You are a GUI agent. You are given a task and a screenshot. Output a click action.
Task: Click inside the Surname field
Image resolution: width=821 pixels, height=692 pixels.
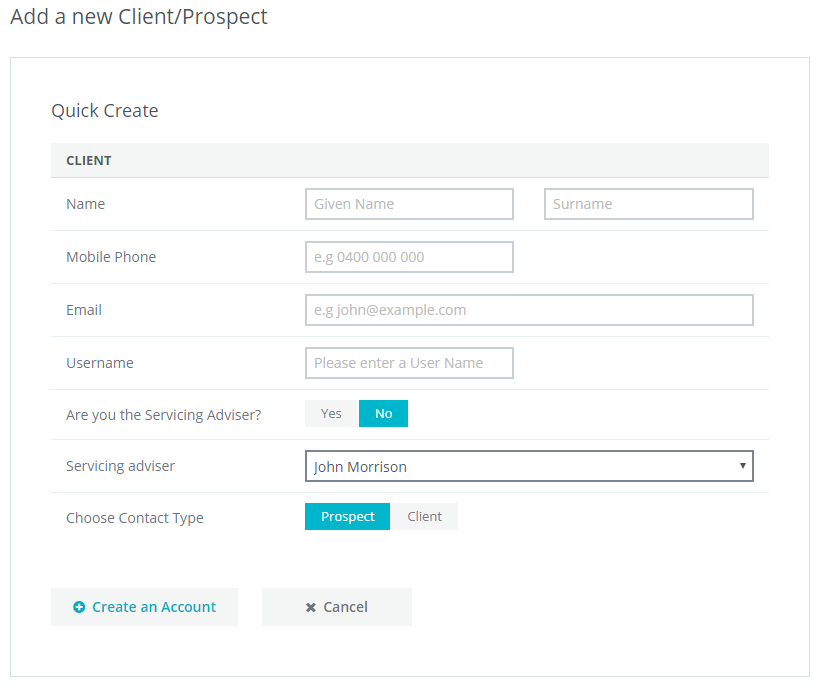point(648,204)
